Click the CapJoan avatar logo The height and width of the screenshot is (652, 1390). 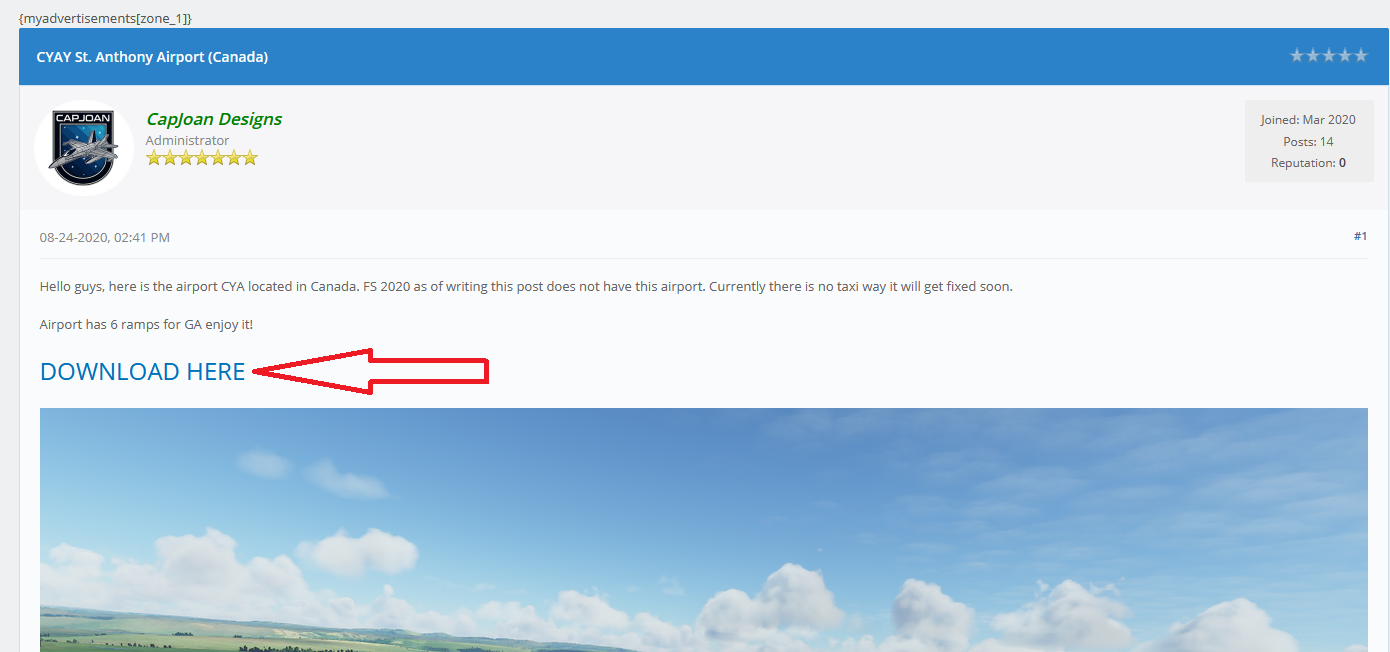tap(84, 147)
